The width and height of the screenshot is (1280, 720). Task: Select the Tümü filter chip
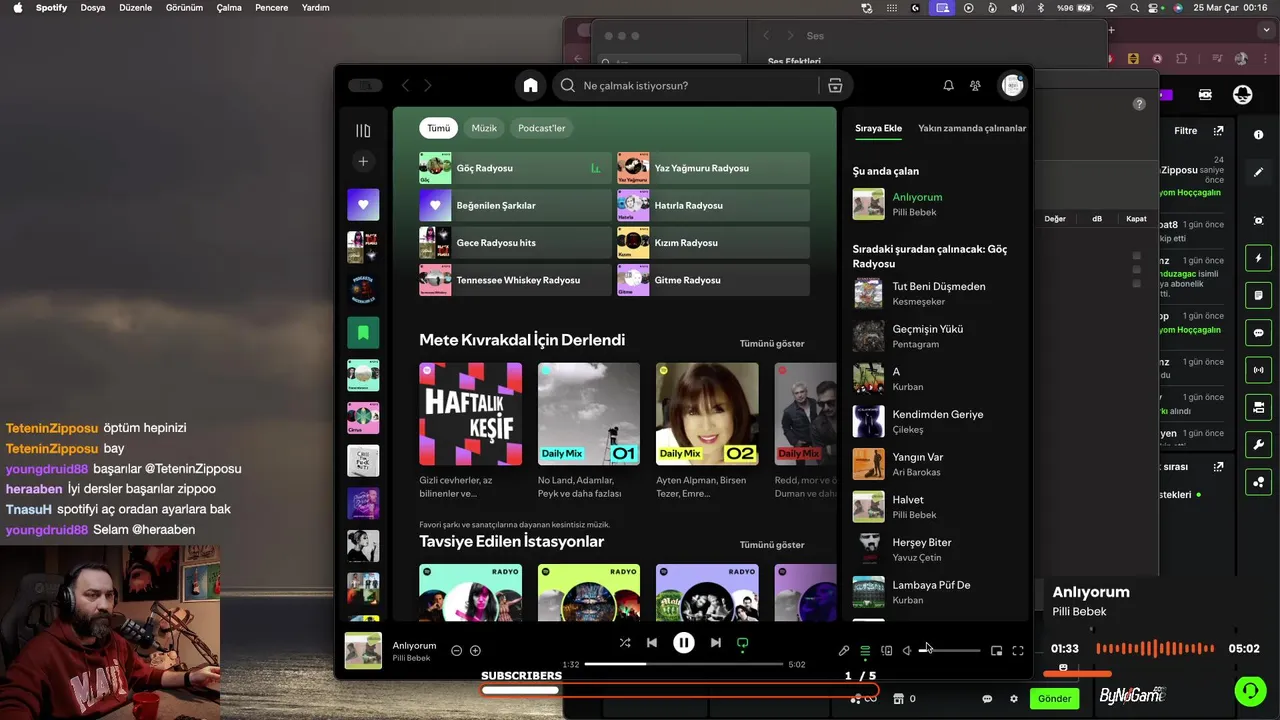(439, 128)
